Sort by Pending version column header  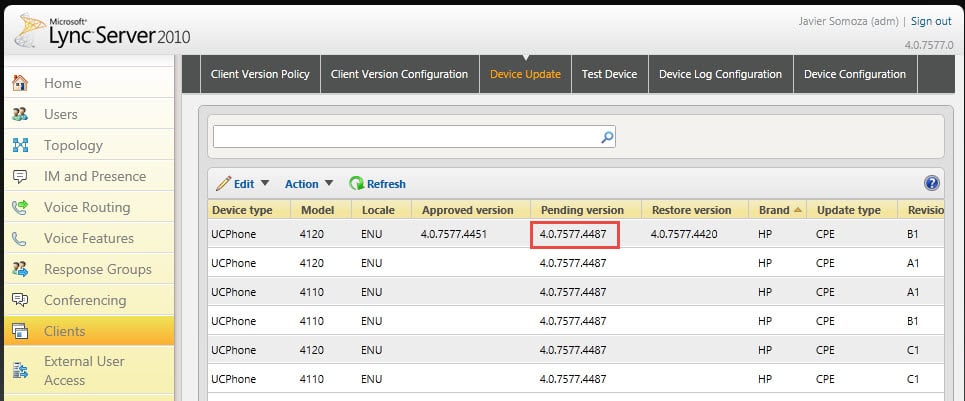click(x=586, y=210)
